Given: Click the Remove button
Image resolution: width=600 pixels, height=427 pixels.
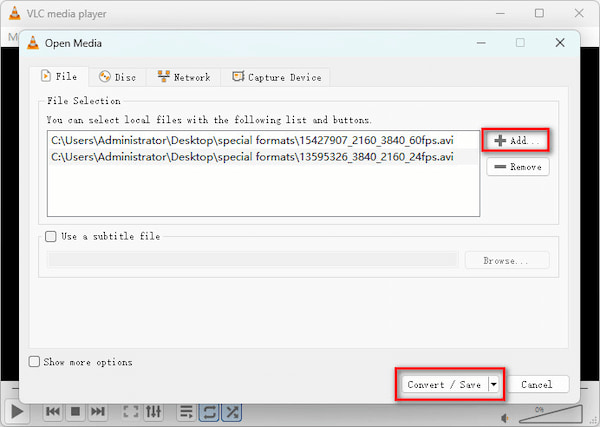Looking at the screenshot, I should click(x=518, y=167).
